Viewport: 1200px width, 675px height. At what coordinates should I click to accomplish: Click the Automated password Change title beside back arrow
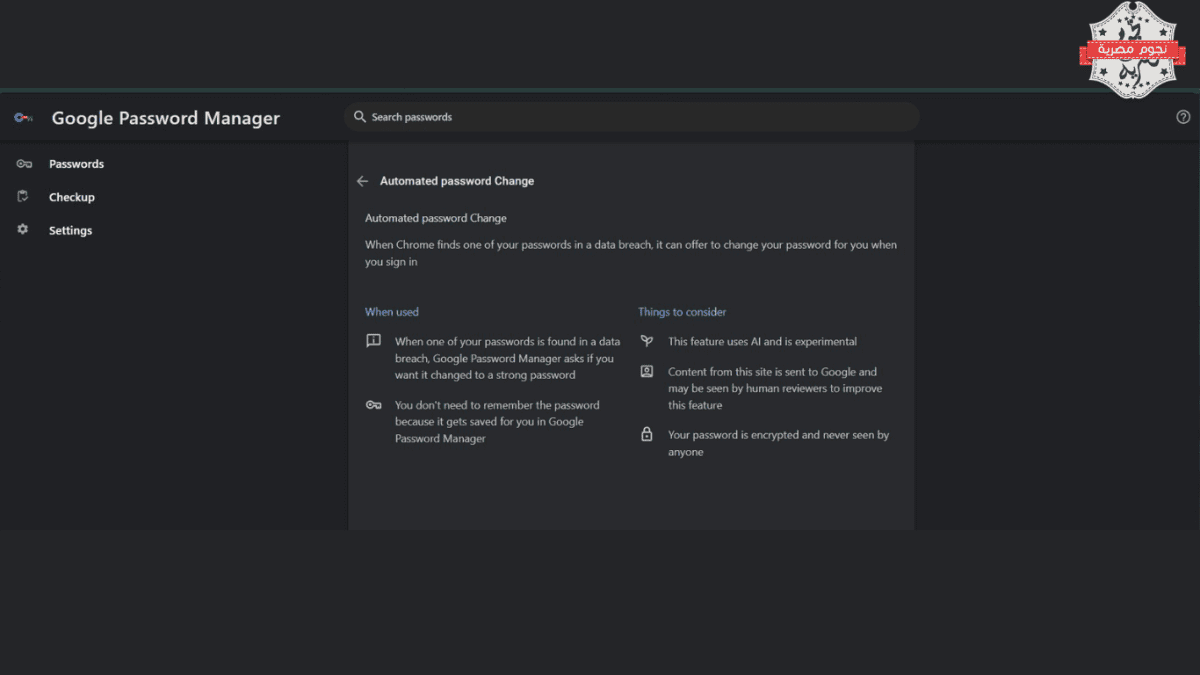click(457, 181)
